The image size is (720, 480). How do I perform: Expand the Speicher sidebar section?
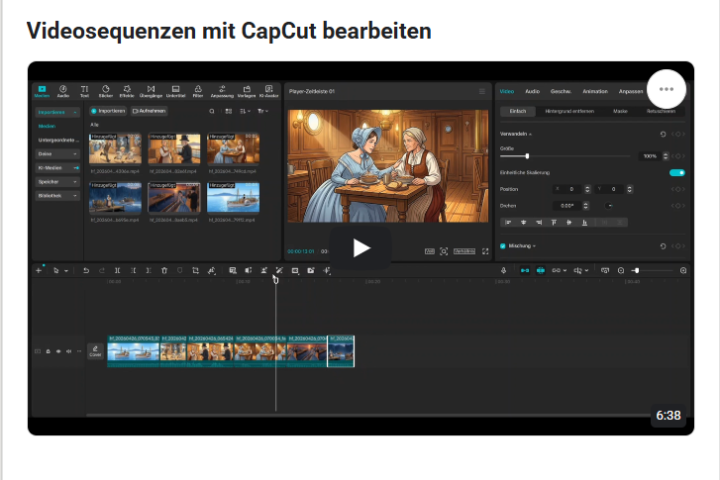click(x=57, y=182)
